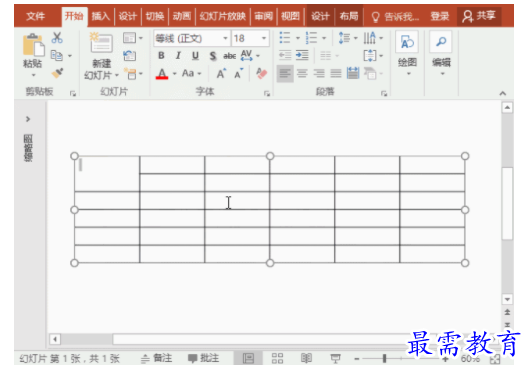529x375 pixels.
Task: Click the Text Direction icon
Action: click(x=369, y=38)
